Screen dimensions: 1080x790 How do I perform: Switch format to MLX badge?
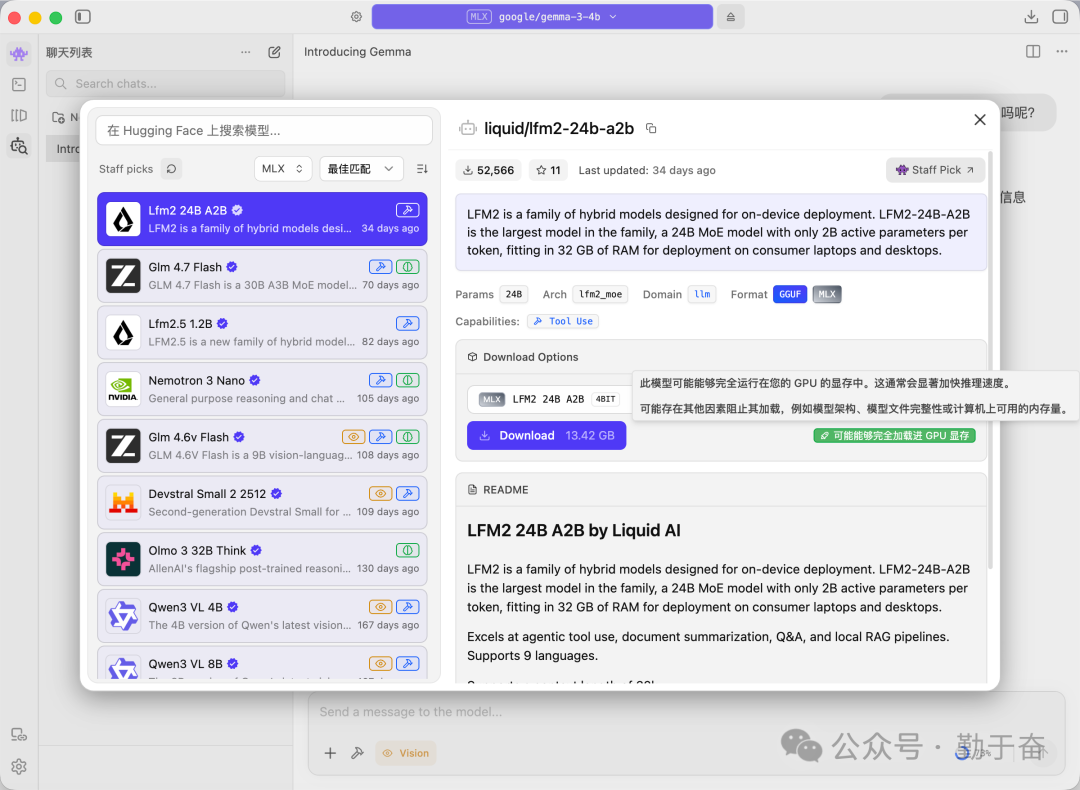click(827, 294)
